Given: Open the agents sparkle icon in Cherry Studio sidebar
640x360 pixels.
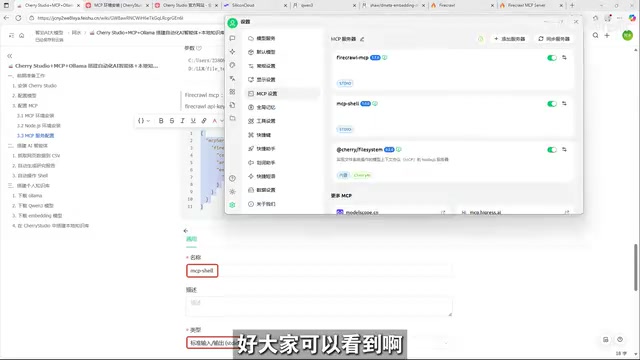Looking at the screenshot, I should click(x=232, y=51).
